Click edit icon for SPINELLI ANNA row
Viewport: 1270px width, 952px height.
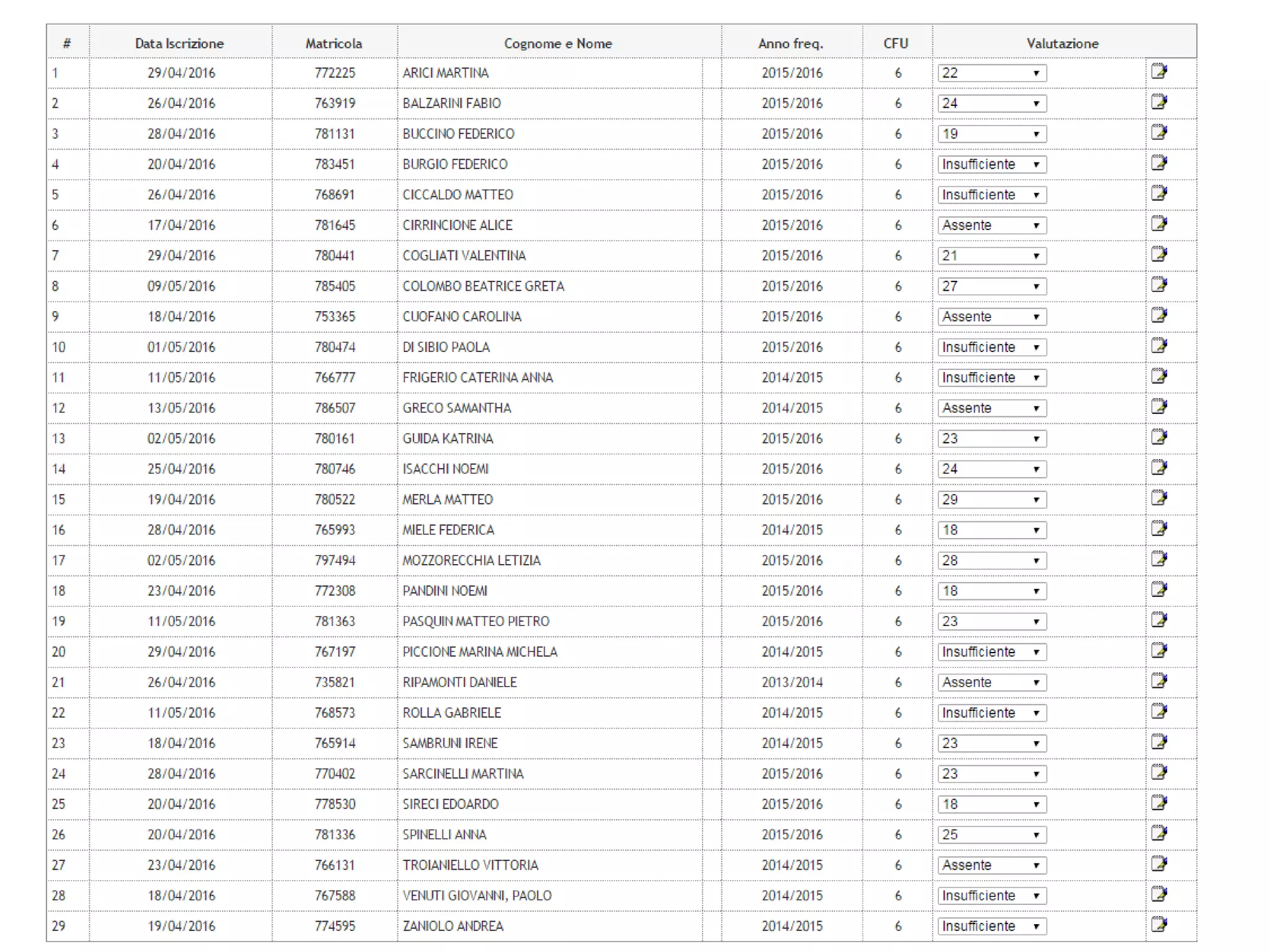pos(1158,834)
